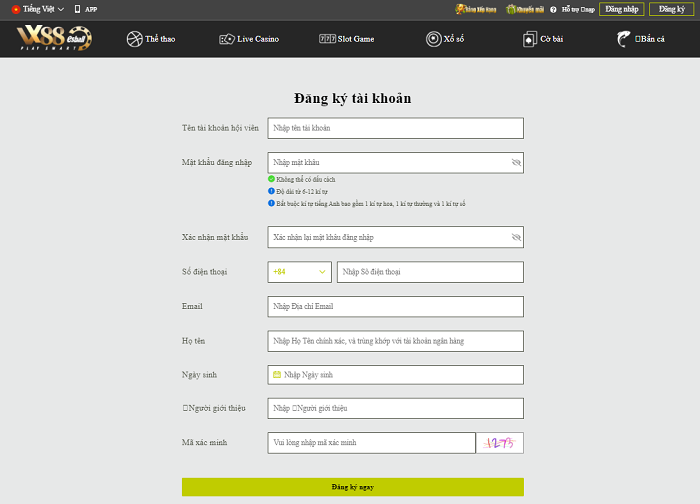
Task: Show the hidden Xác nhận mật khẩu text
Action: (x=516, y=238)
